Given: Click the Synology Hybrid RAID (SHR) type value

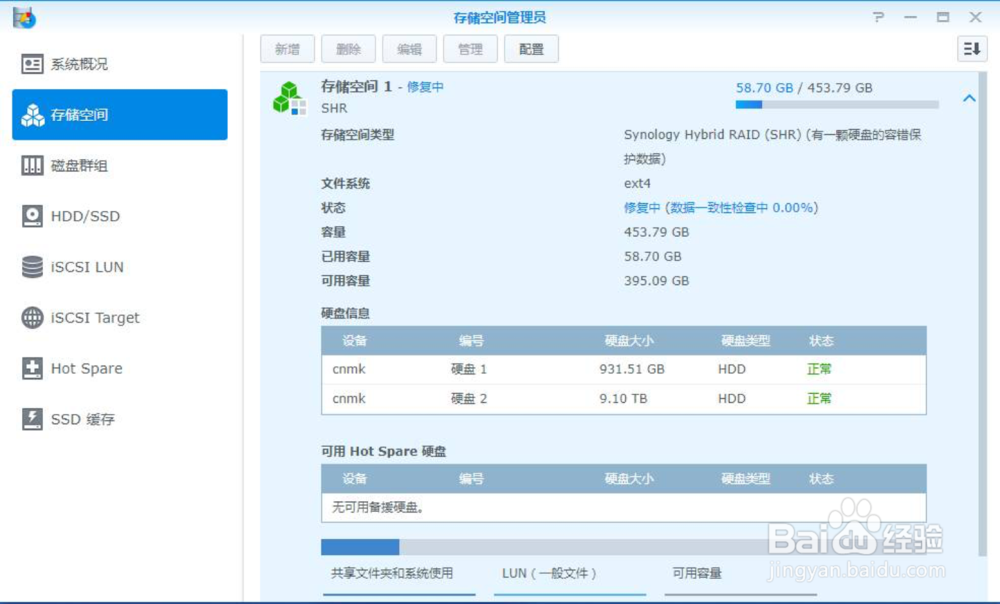Looking at the screenshot, I should tap(772, 147).
